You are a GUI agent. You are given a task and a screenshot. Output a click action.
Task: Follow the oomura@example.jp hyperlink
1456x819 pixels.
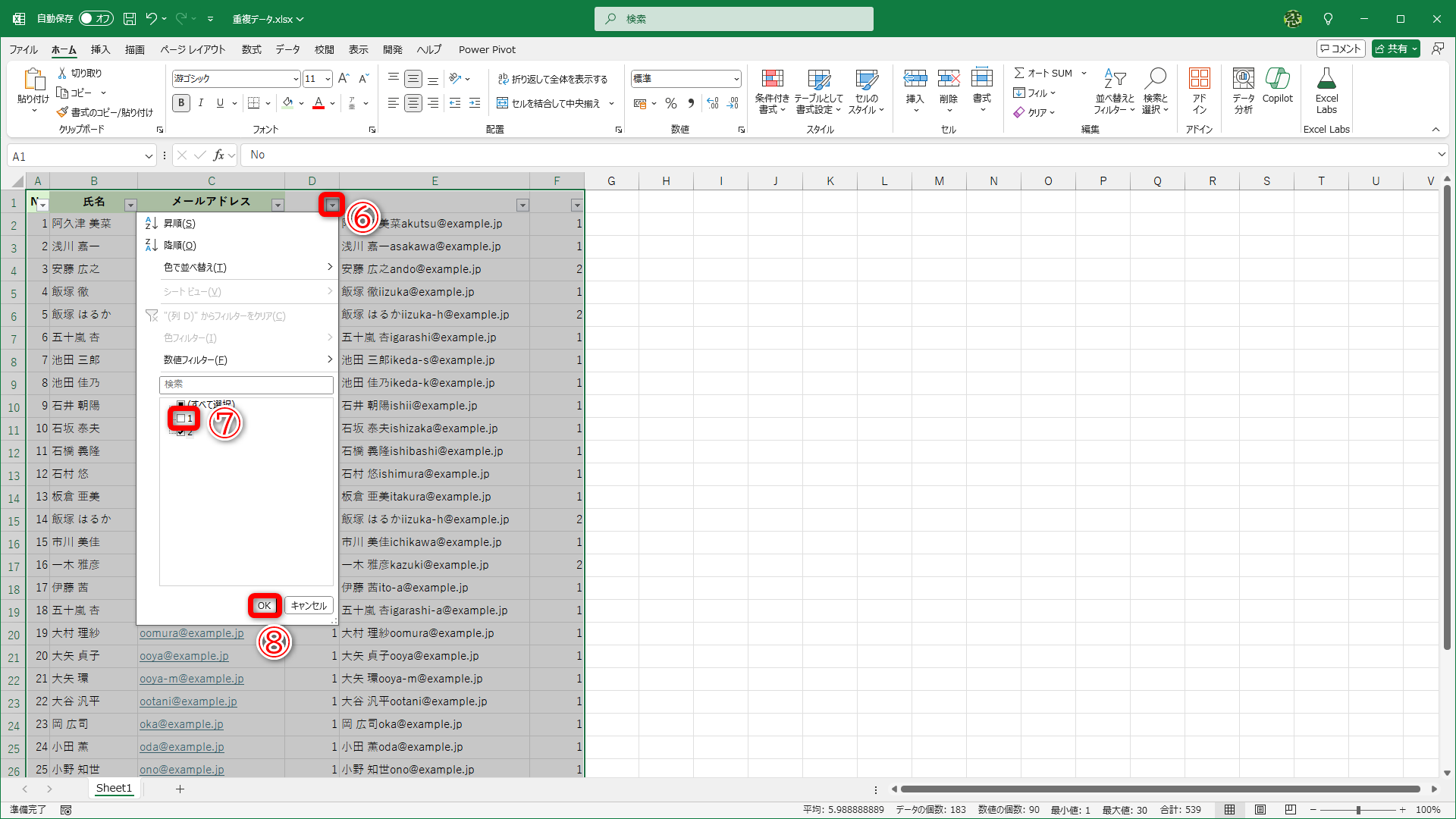point(191,632)
